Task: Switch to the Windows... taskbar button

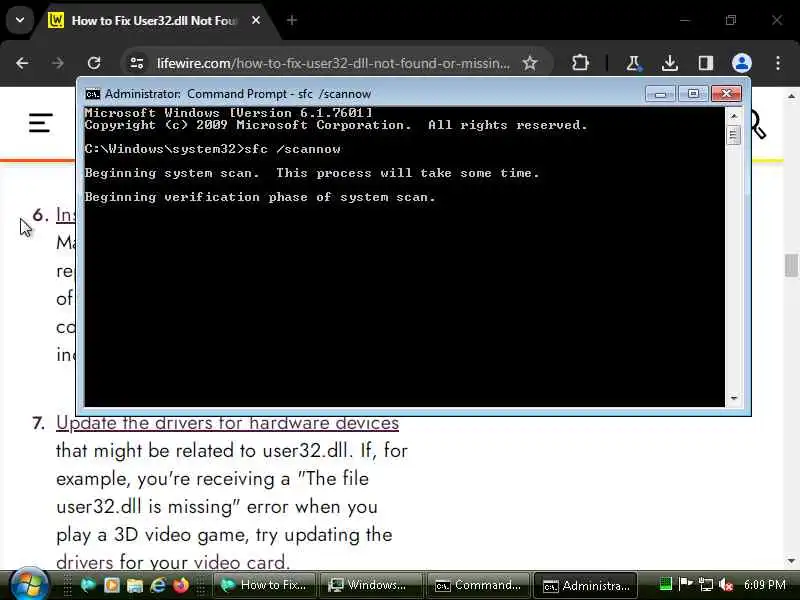Action: [371, 585]
